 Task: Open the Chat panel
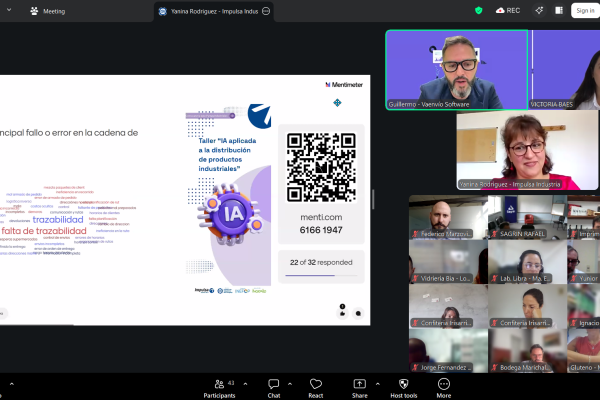(x=273, y=385)
